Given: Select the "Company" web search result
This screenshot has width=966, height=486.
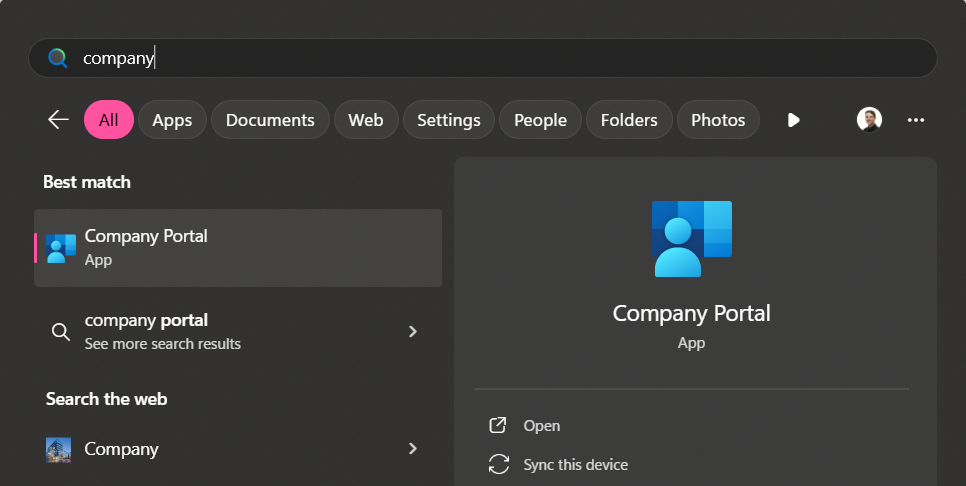Looking at the screenshot, I should tap(238, 449).
